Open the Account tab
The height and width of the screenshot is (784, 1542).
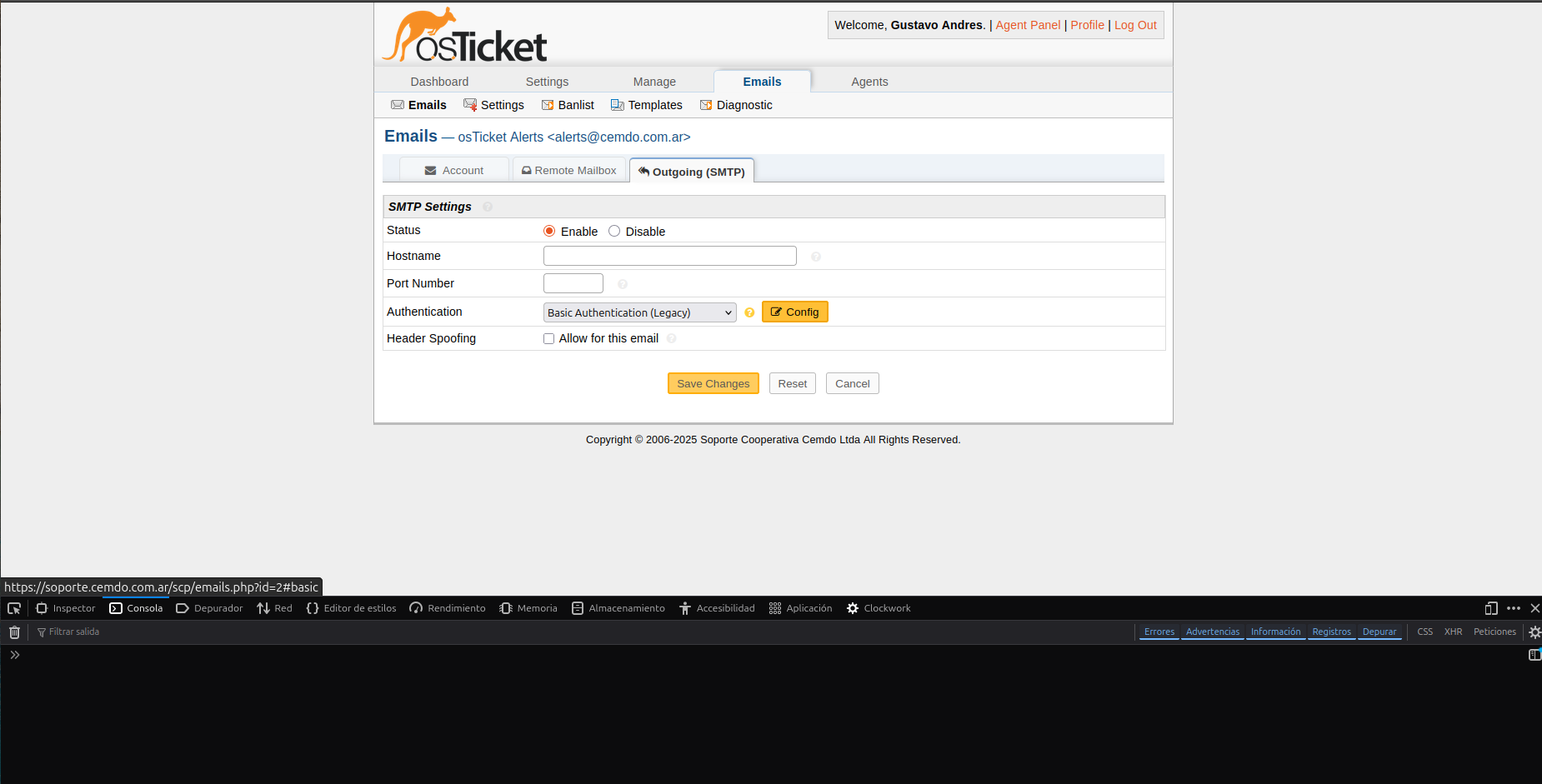(x=454, y=171)
